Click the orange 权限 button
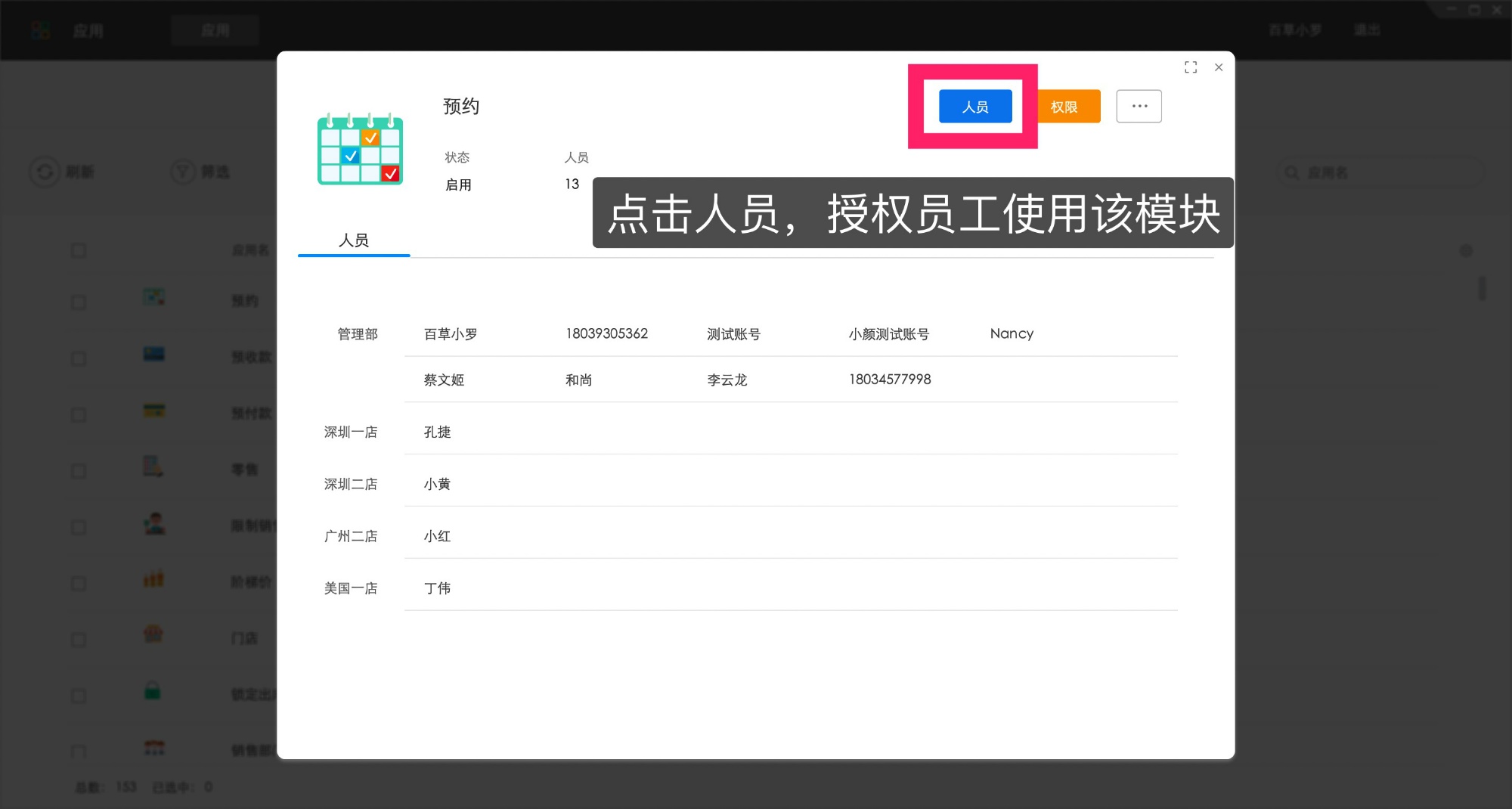Viewport: 1512px width, 809px height. [1067, 107]
